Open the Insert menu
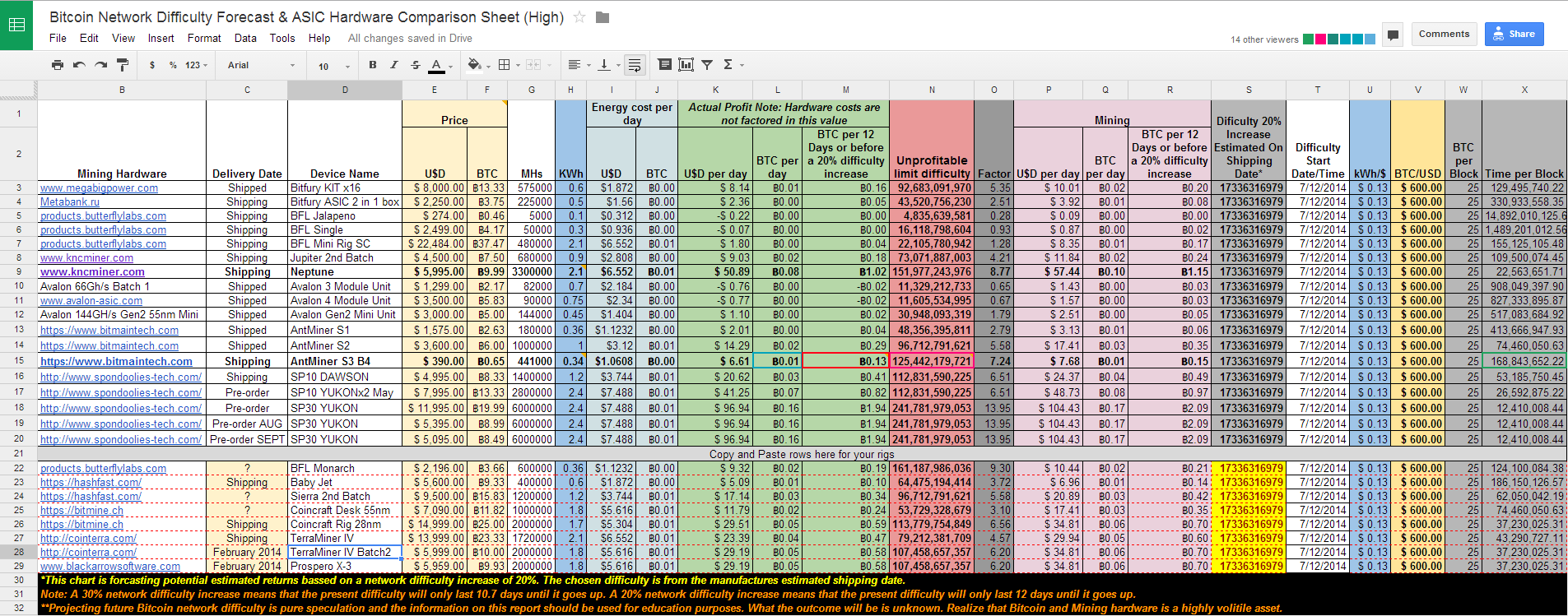 (161, 38)
